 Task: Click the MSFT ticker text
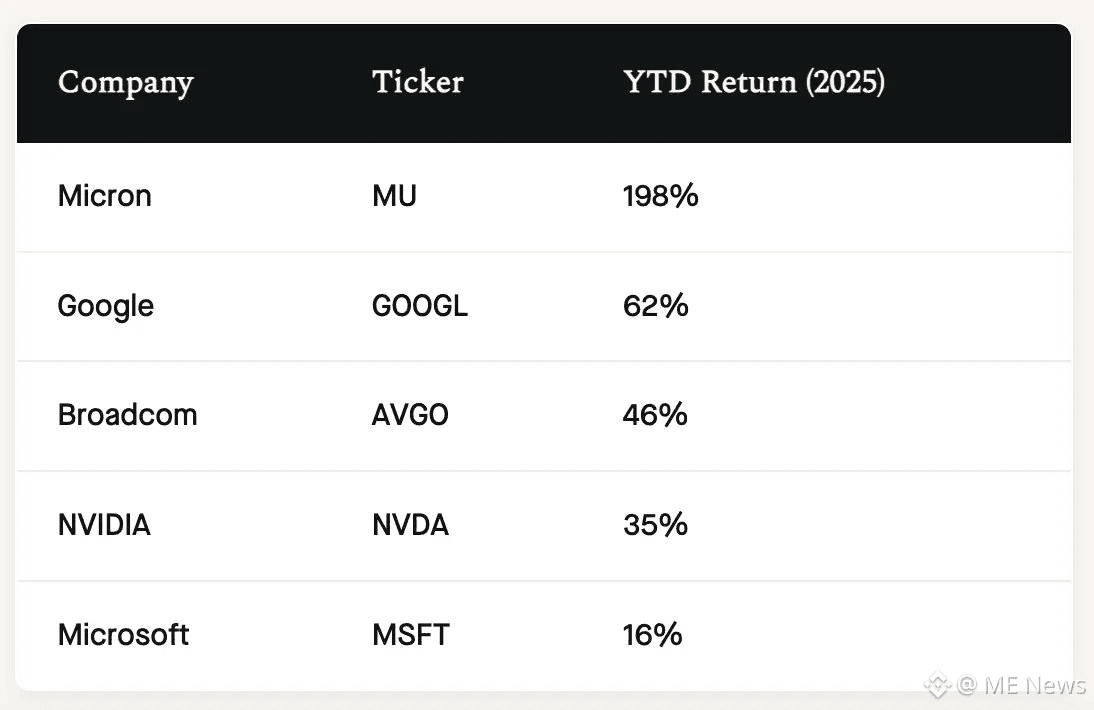(410, 635)
